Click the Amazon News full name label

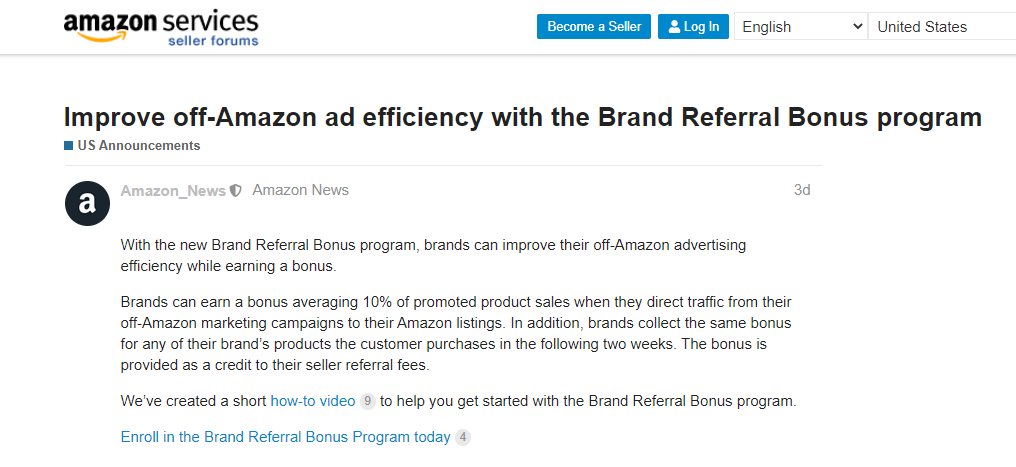tap(301, 190)
